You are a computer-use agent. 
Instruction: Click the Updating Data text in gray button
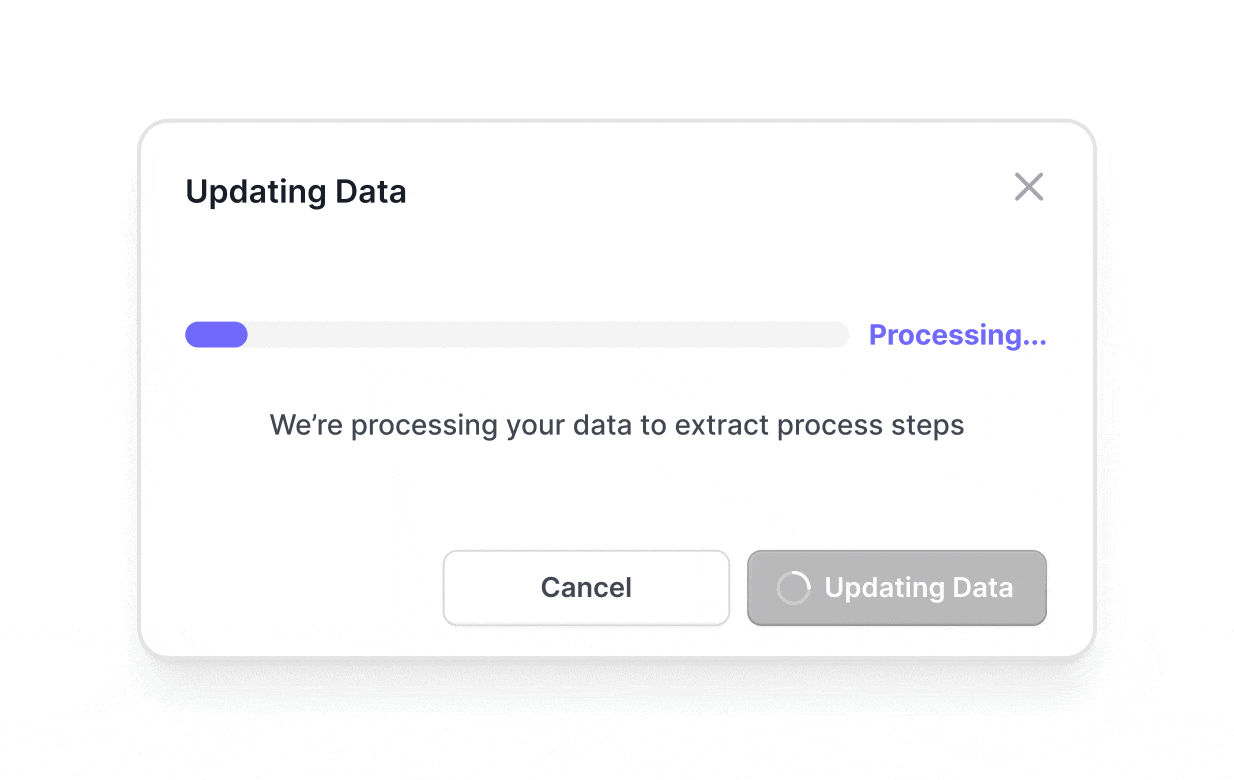point(918,588)
